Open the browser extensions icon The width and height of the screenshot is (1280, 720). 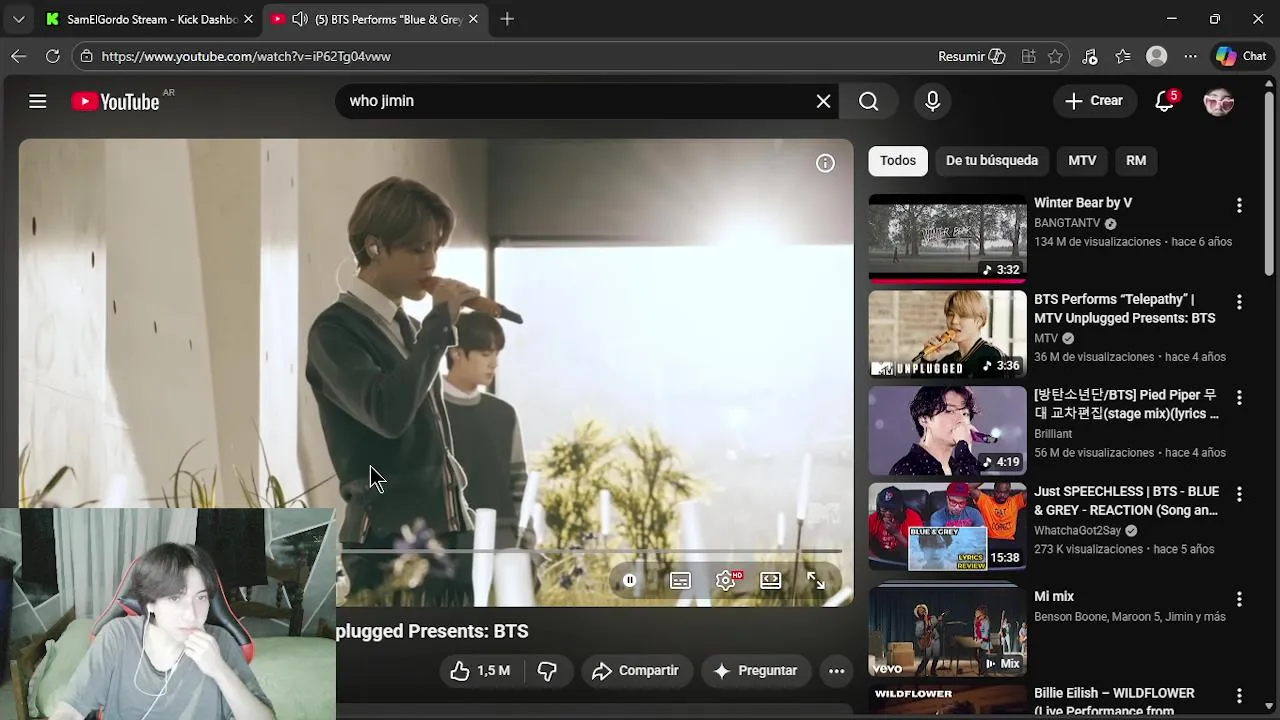tap(1090, 57)
